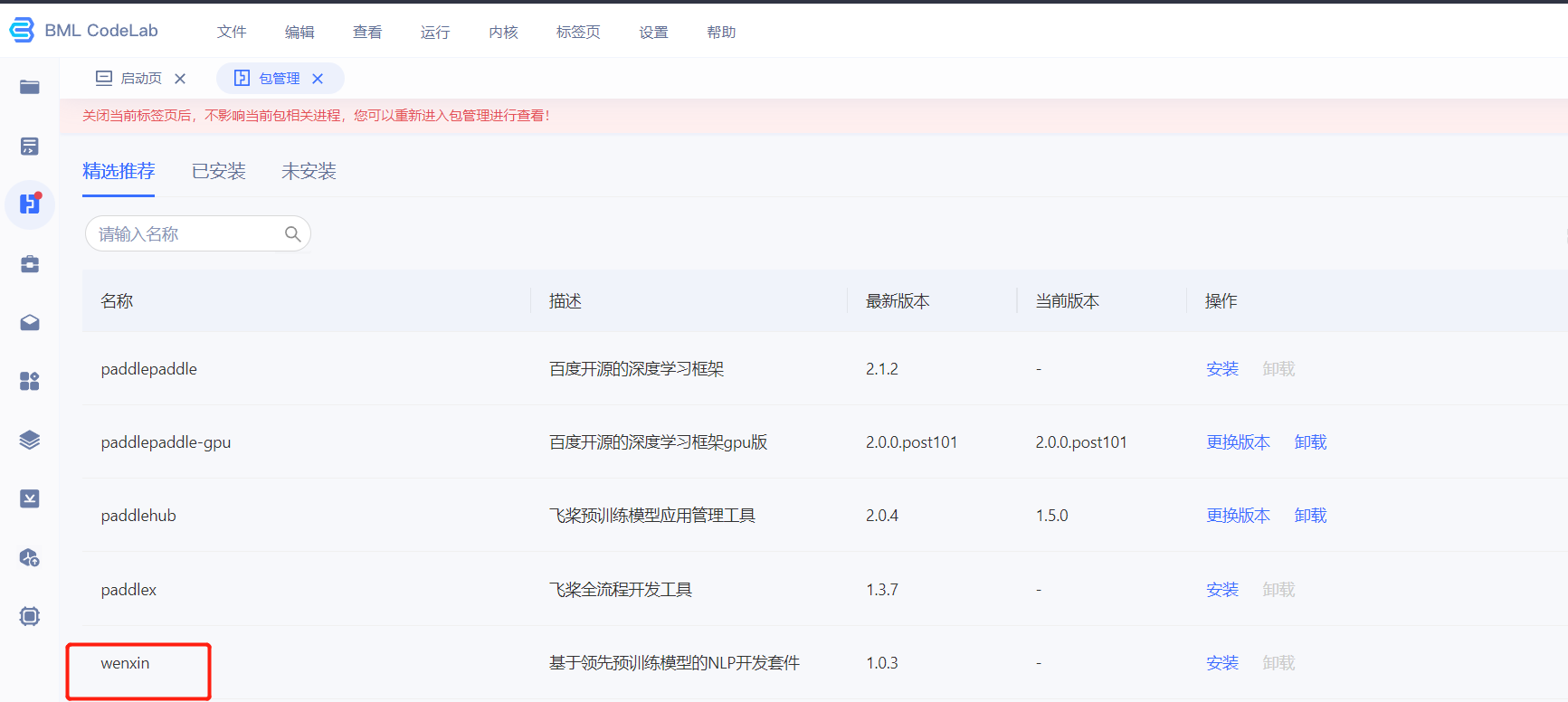Select the 已安装 tab
The width and height of the screenshot is (1568, 702).
tap(219, 171)
